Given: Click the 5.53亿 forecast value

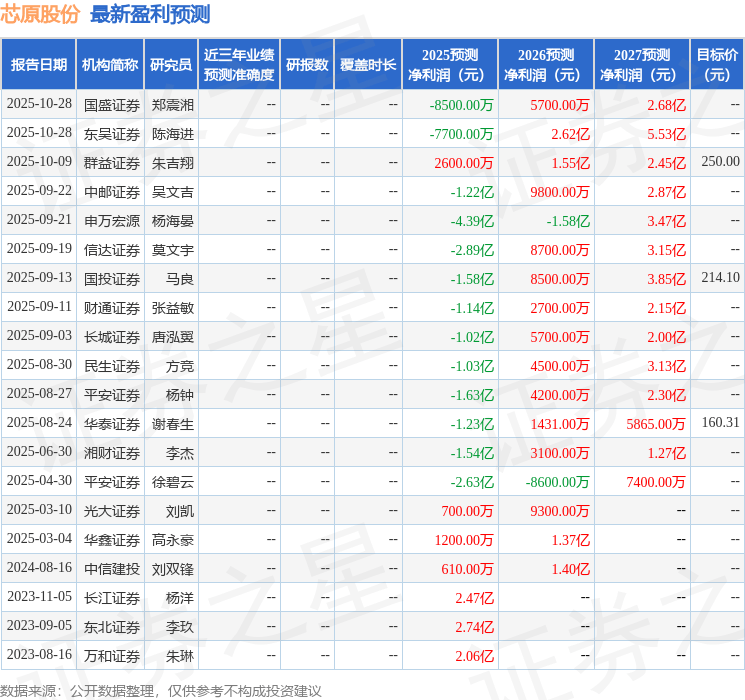Looking at the screenshot, I should [666, 134].
